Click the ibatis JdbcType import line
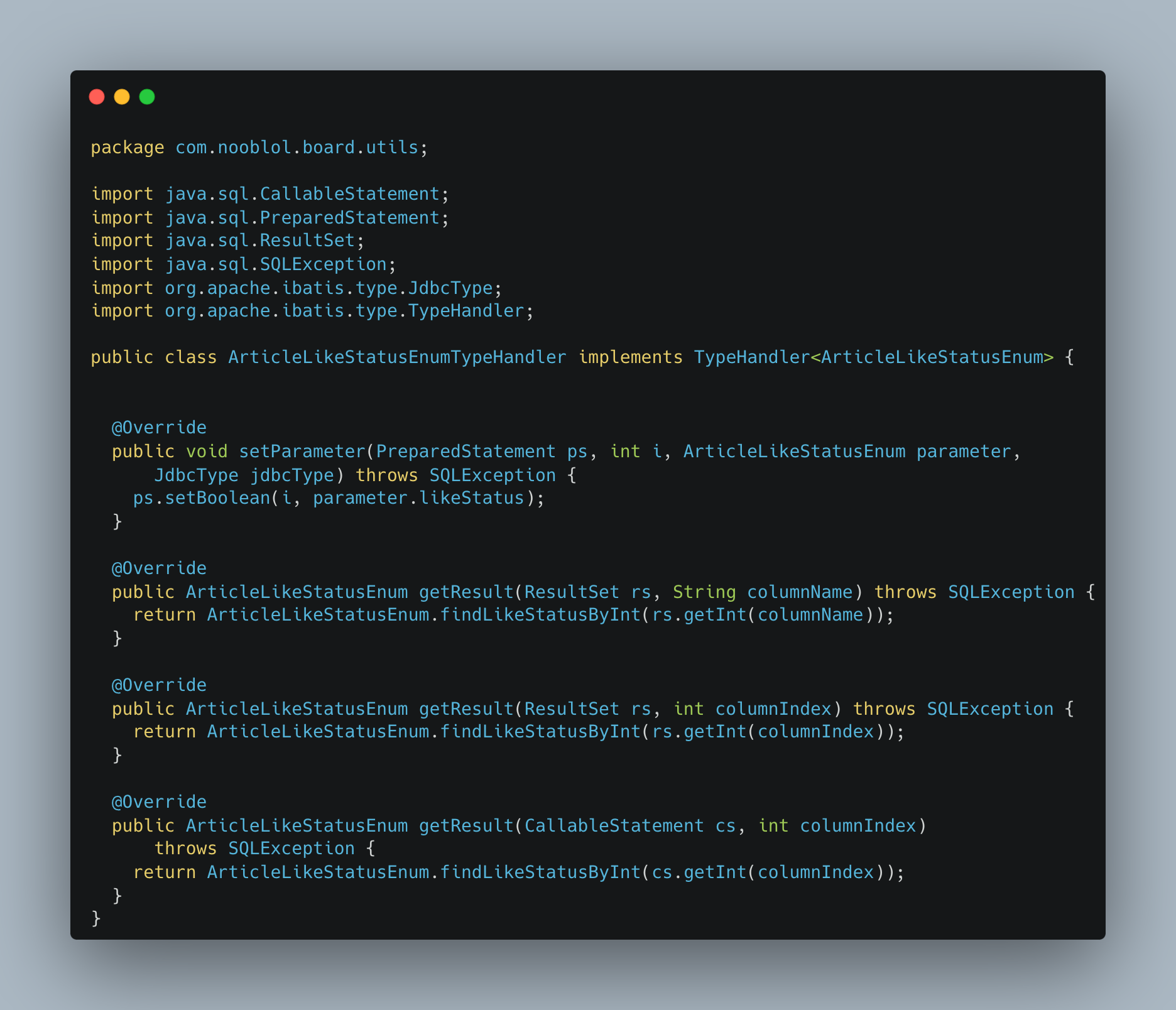The height and width of the screenshot is (1010, 1176). 297,288
